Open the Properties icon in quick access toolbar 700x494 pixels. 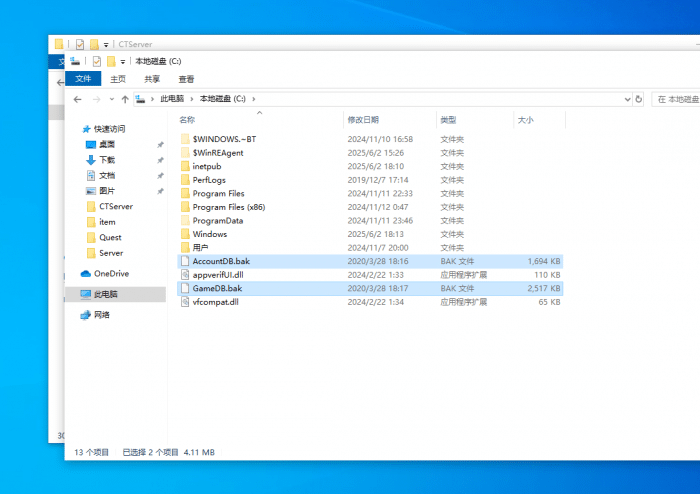[x=97, y=61]
